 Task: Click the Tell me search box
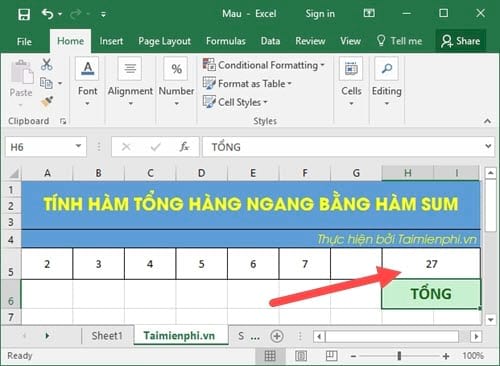point(399,41)
